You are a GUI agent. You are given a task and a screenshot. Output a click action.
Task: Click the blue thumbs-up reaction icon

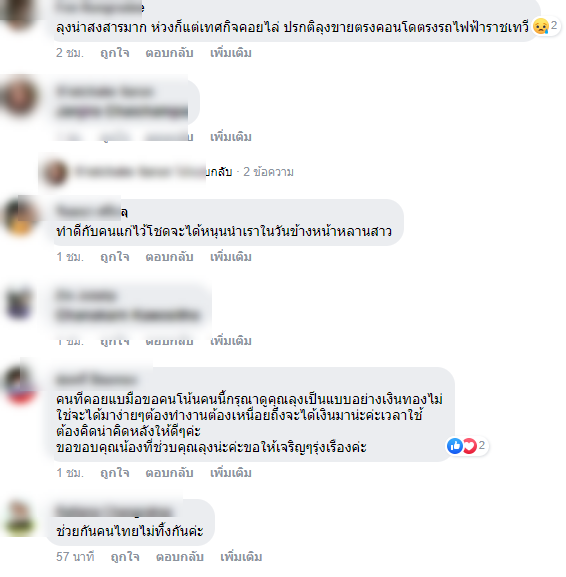click(455, 446)
